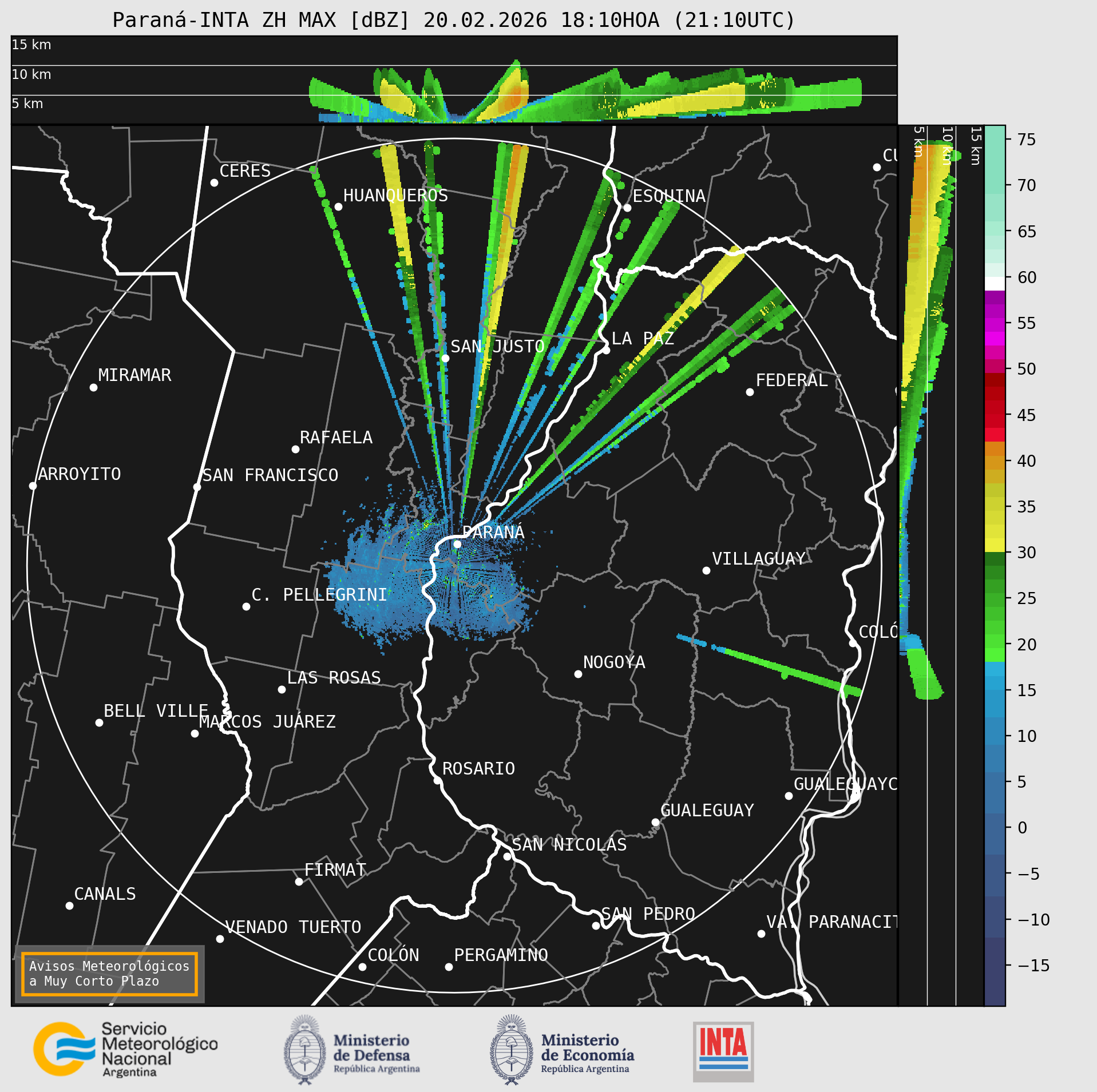Click the MIRAMAR city label

tap(134, 375)
